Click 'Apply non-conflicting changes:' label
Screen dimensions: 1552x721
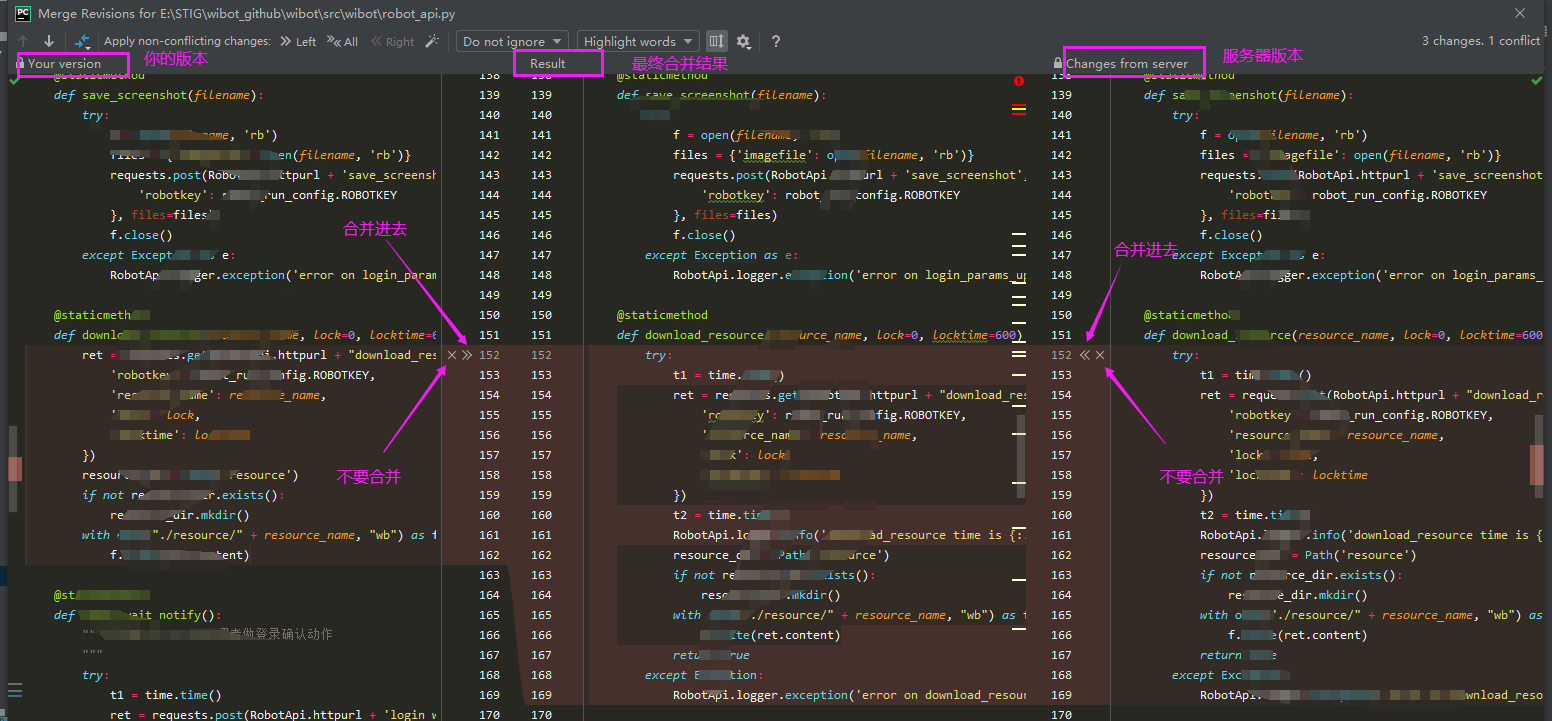(x=187, y=41)
